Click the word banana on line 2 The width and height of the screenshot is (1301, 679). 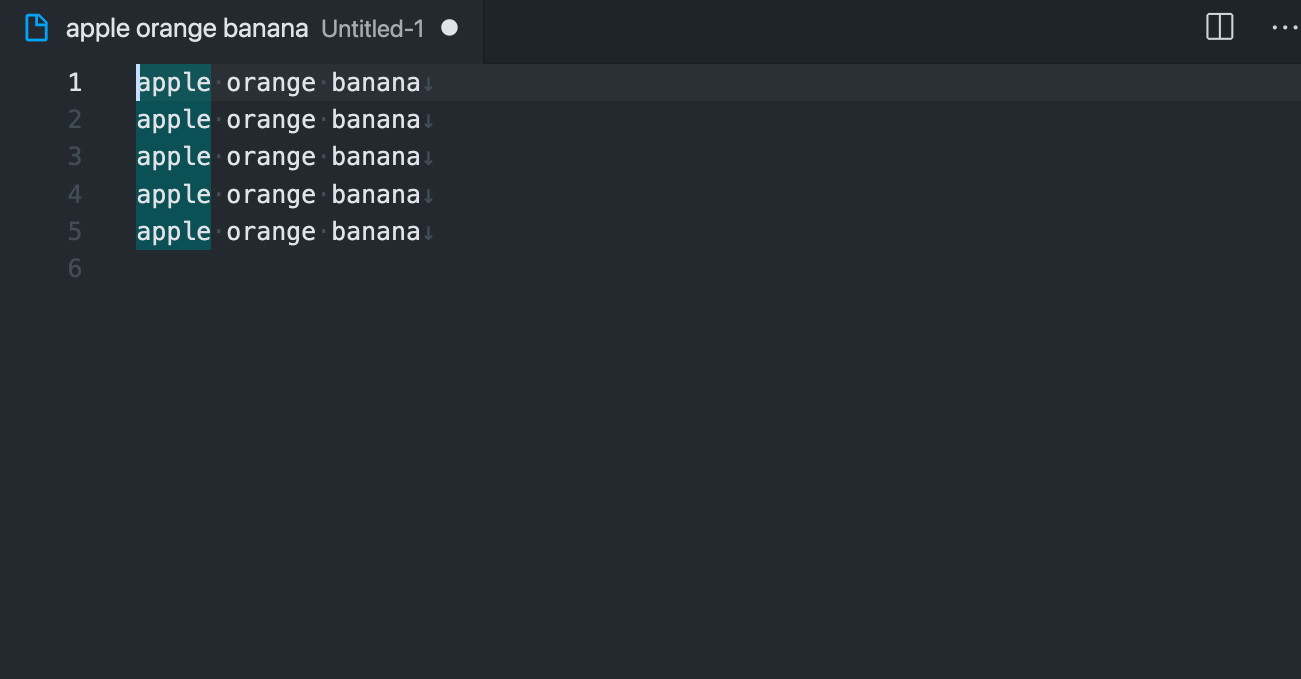[x=376, y=120]
